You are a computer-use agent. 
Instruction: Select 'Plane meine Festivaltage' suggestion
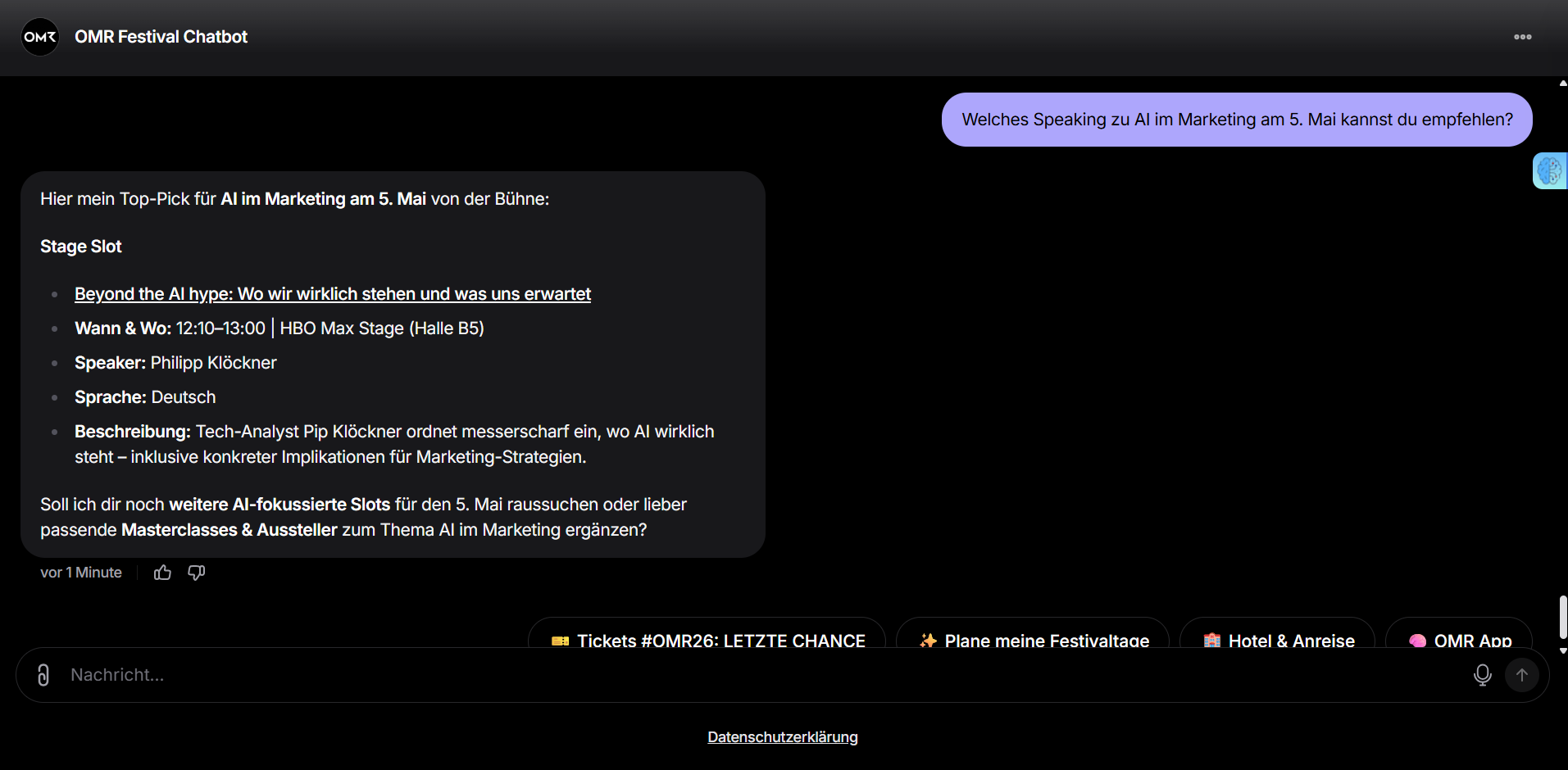1033,635
